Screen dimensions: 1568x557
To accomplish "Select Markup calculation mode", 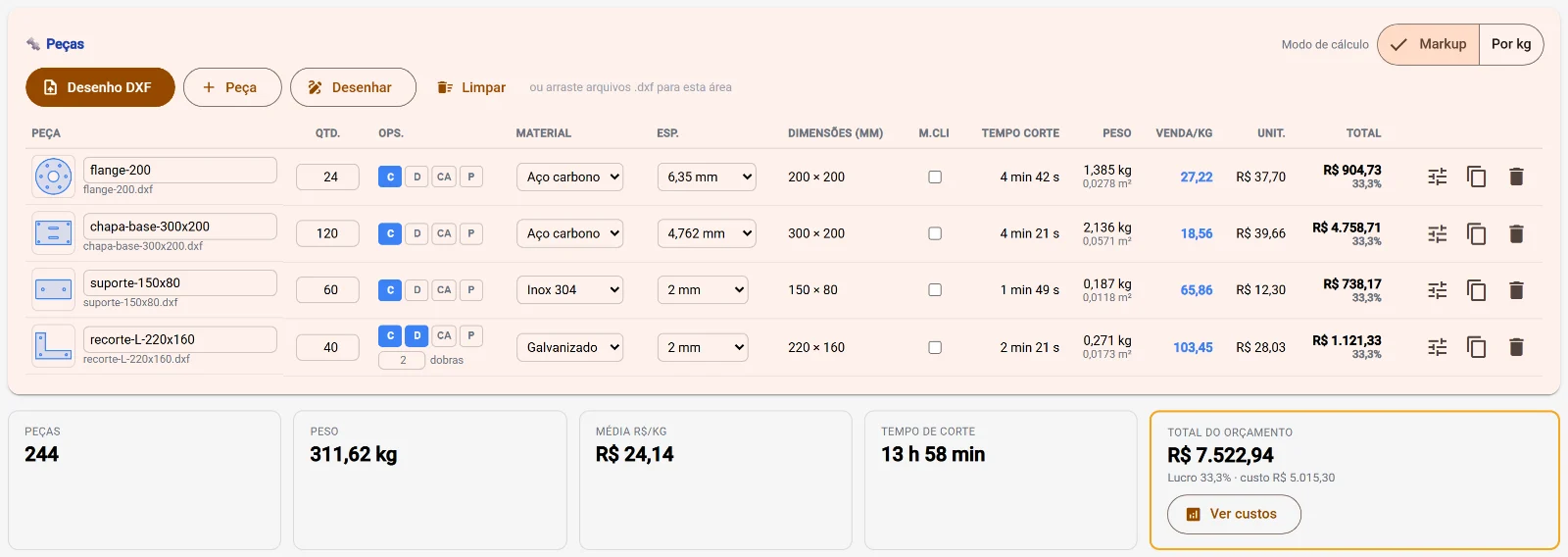I will 1429,44.
